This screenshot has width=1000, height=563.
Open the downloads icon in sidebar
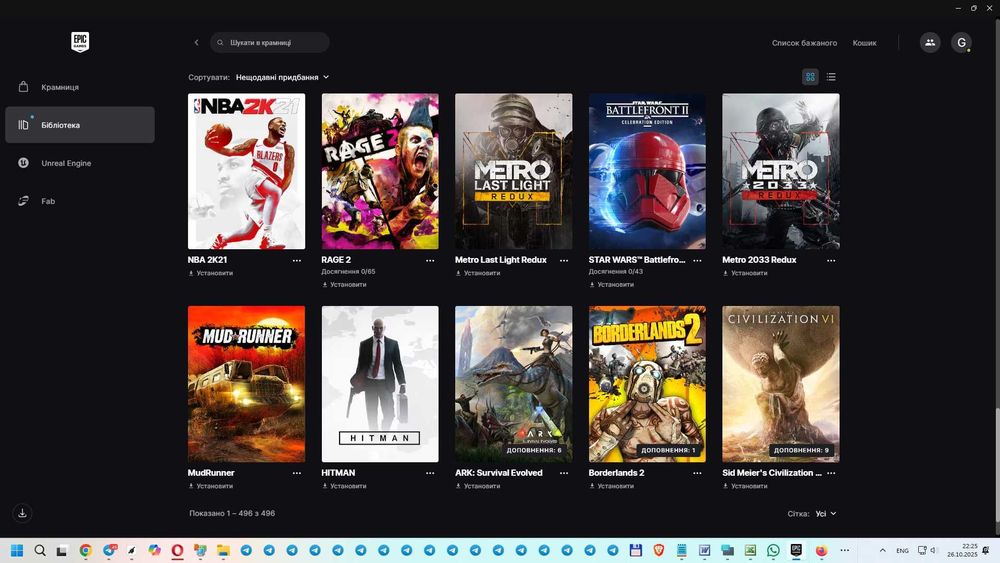22,513
